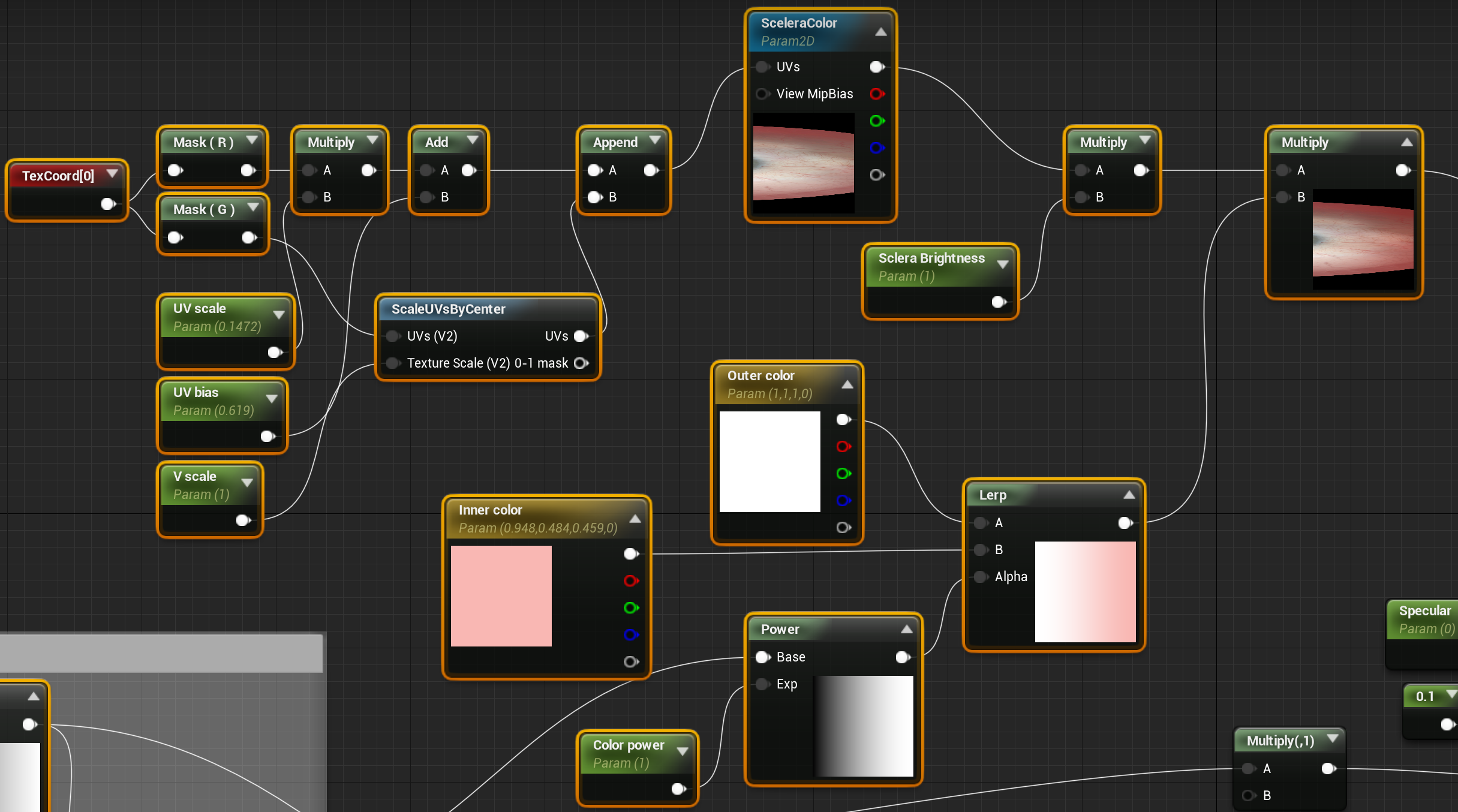Expand the Append node arrow
This screenshot has height=812, width=1458.
pos(654,140)
